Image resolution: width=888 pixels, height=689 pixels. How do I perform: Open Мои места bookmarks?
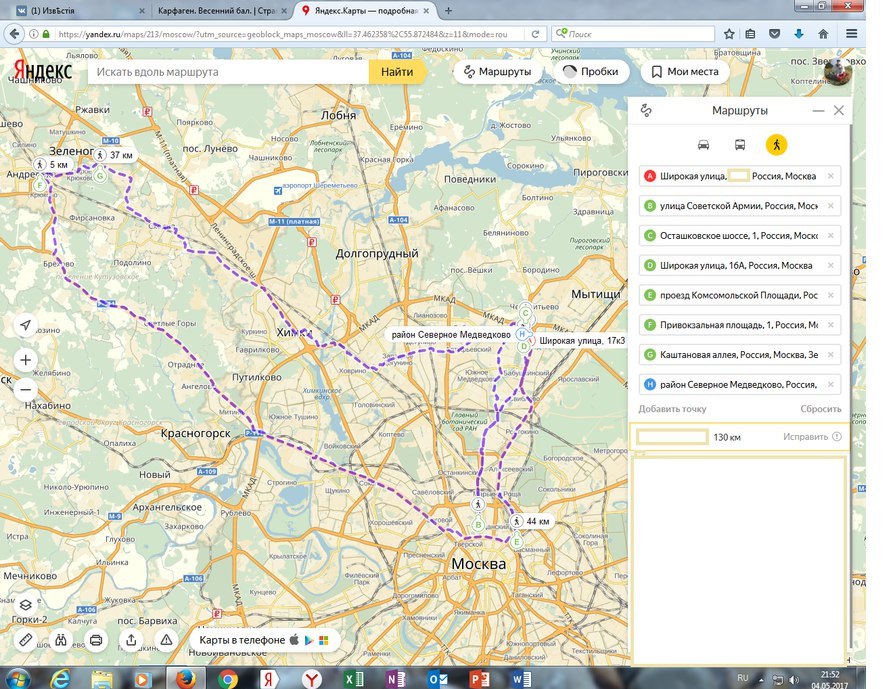684,72
